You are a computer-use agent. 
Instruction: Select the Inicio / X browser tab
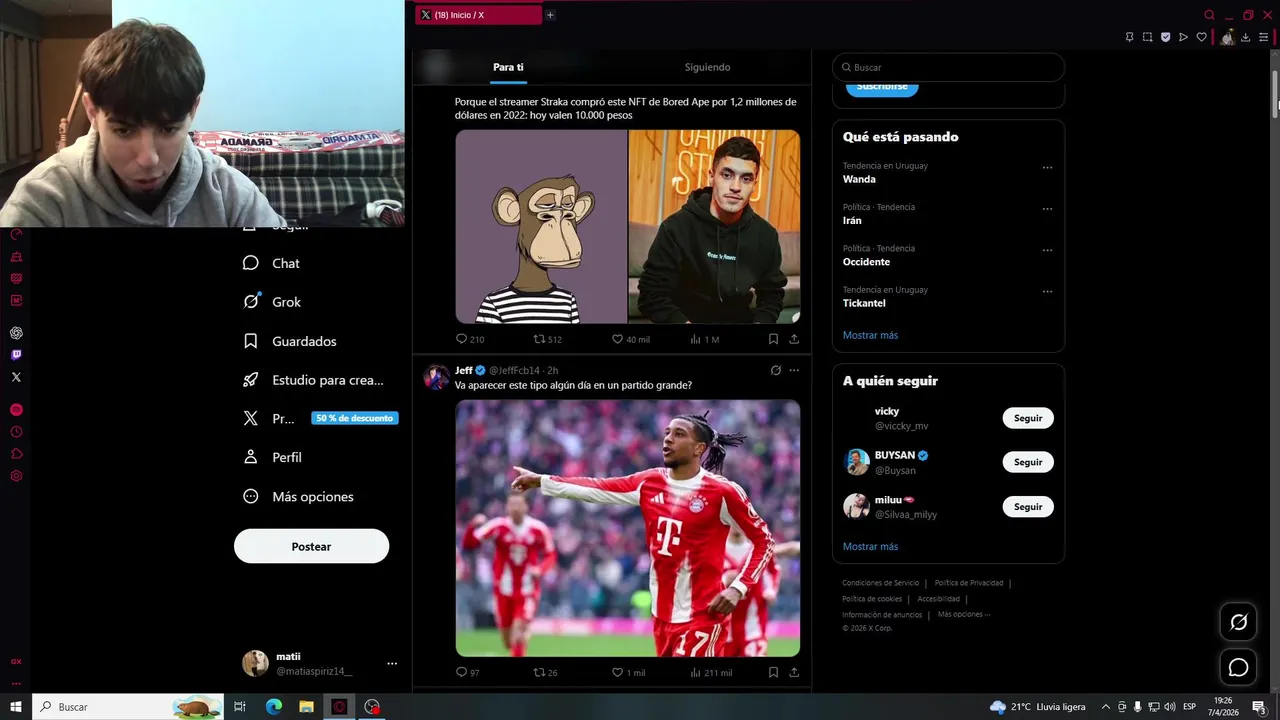[478, 15]
